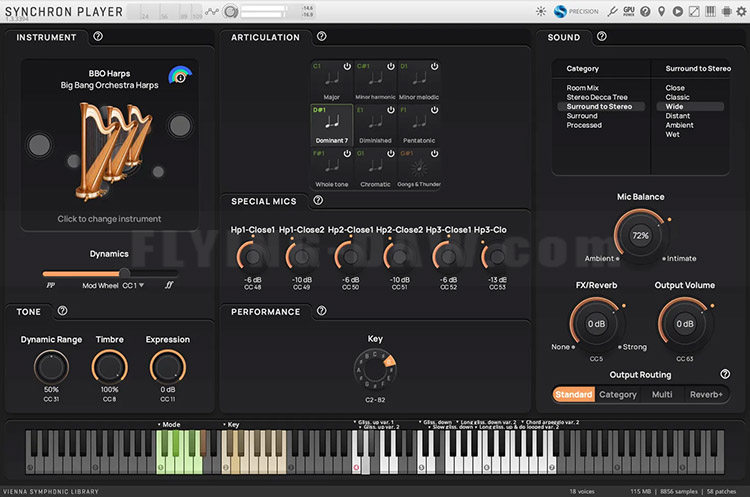The width and height of the screenshot is (750, 497).
Task: Choose the Room Mix category
Action: click(583, 88)
